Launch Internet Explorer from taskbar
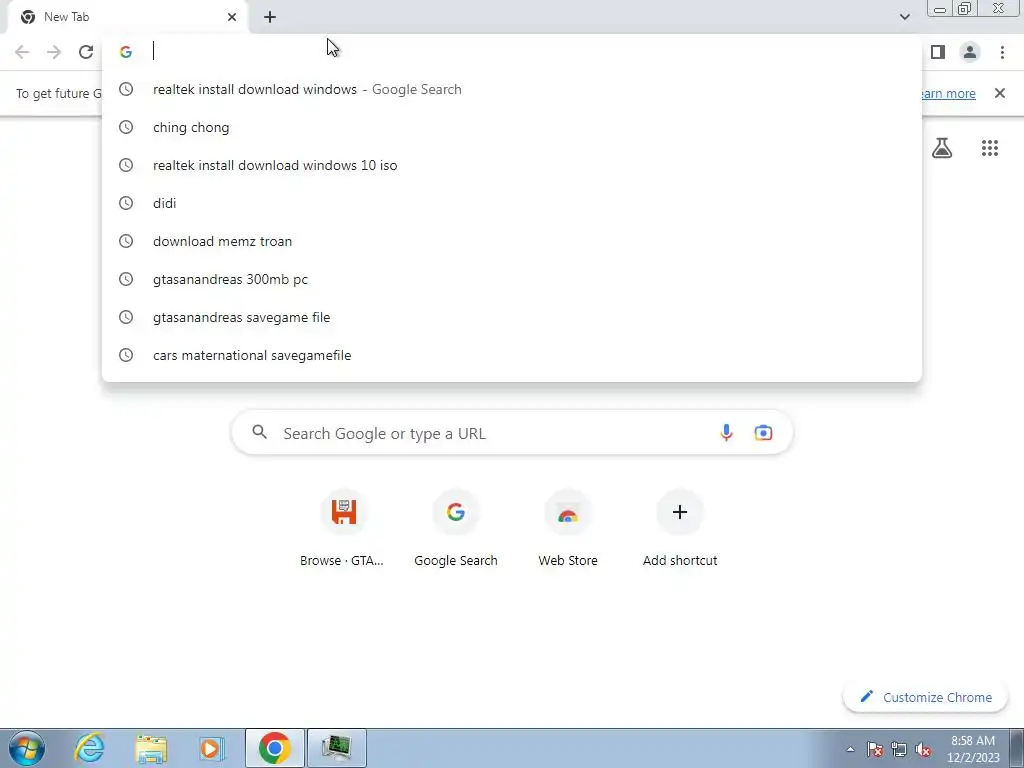Viewport: 1024px width, 768px height. (89, 748)
